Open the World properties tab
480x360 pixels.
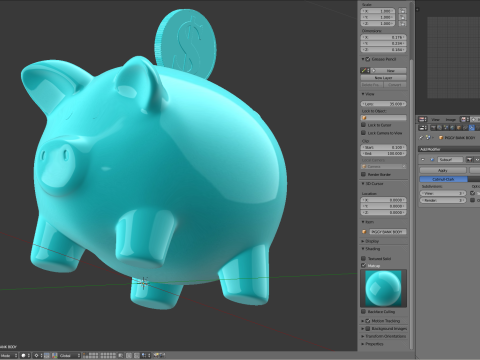[452, 128]
